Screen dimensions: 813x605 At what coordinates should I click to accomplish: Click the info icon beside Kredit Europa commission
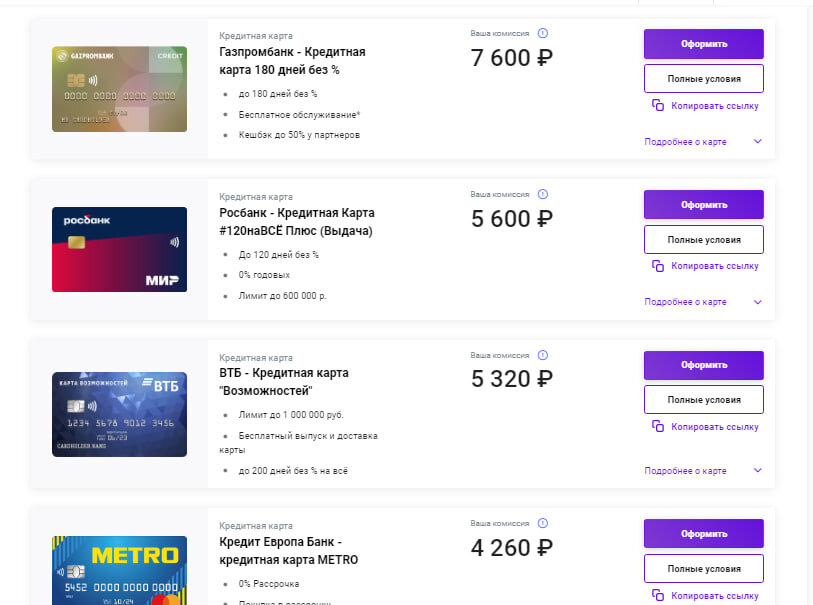coord(543,523)
